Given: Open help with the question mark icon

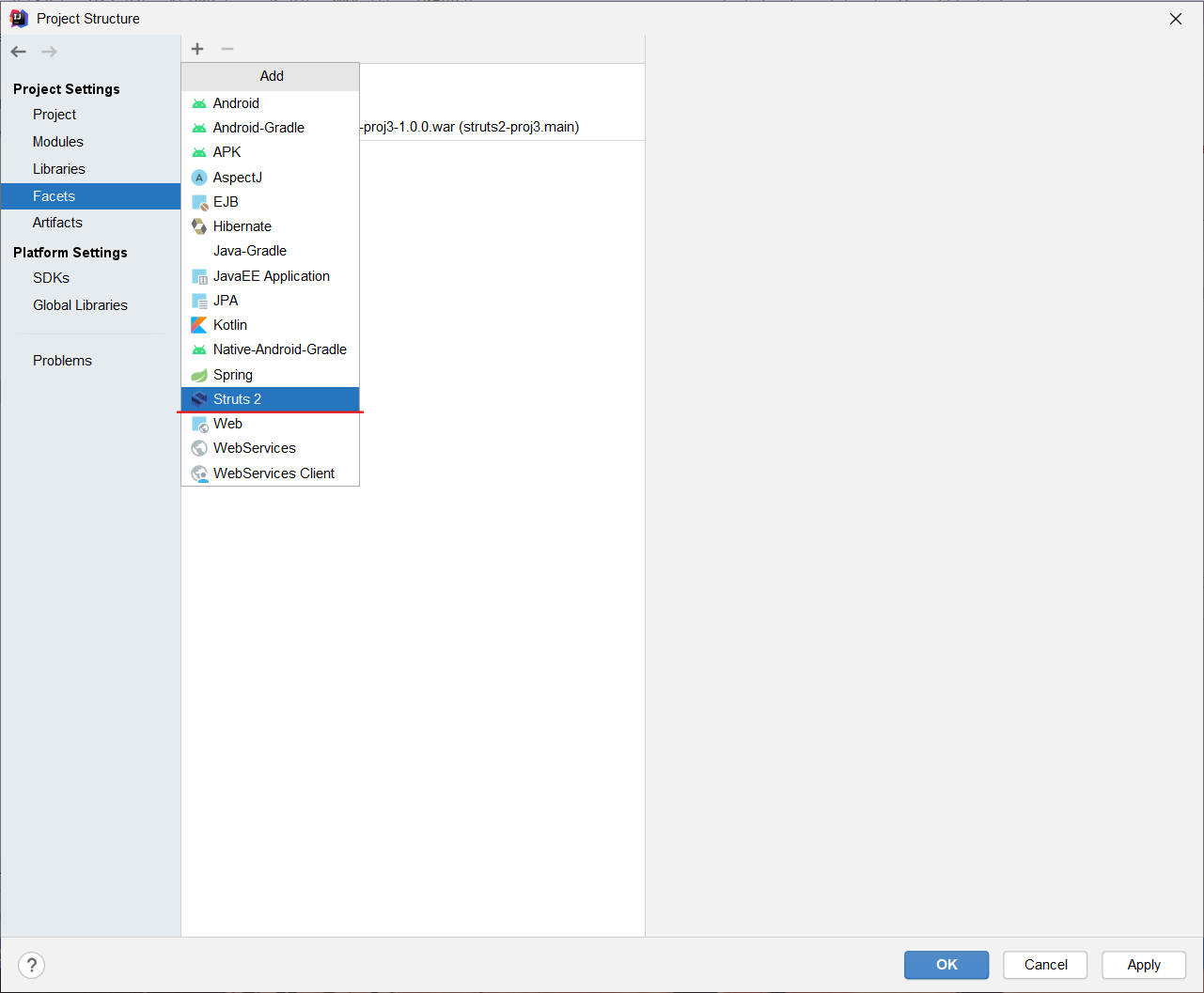Looking at the screenshot, I should click(x=31, y=965).
